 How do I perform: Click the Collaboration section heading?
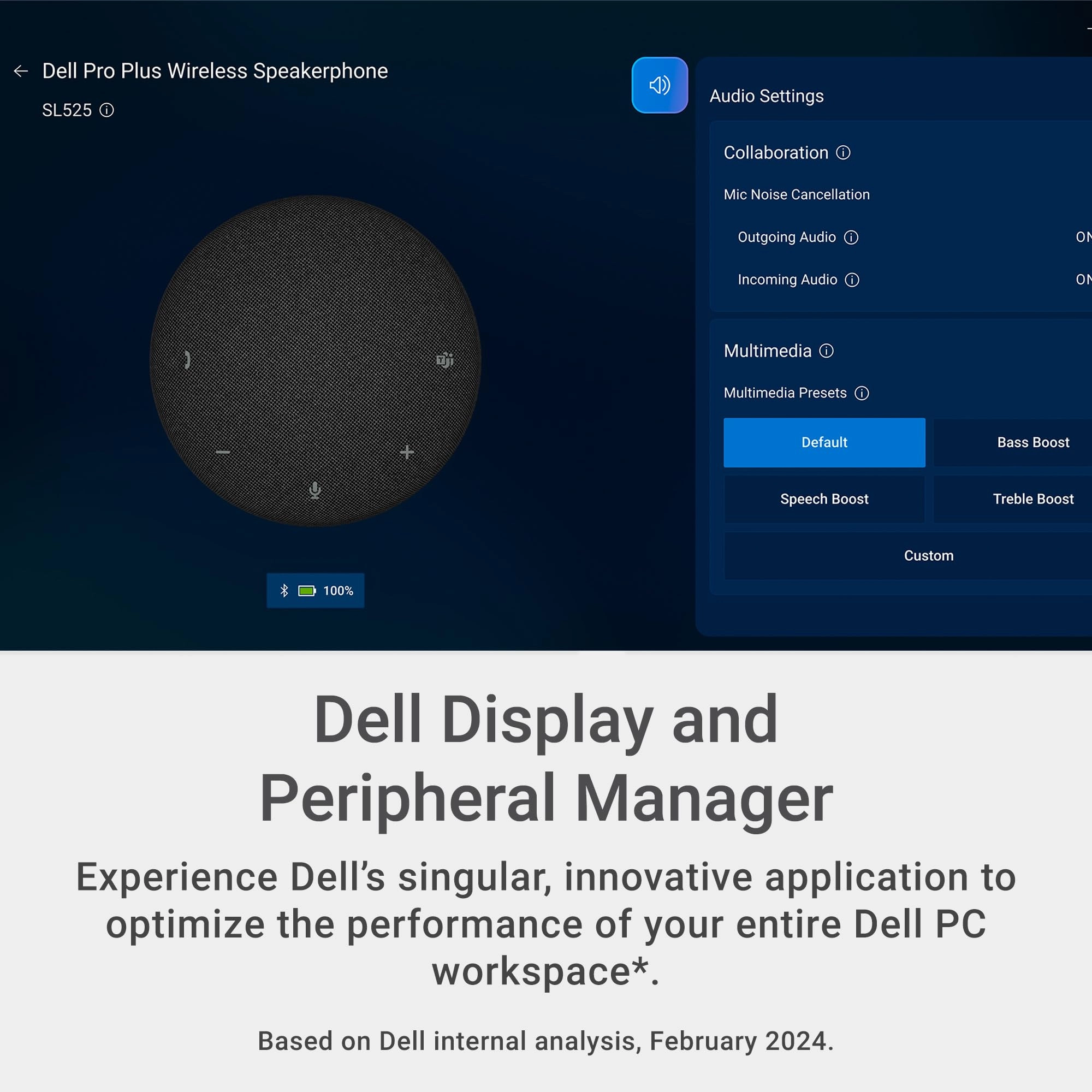pyautogui.click(x=775, y=153)
